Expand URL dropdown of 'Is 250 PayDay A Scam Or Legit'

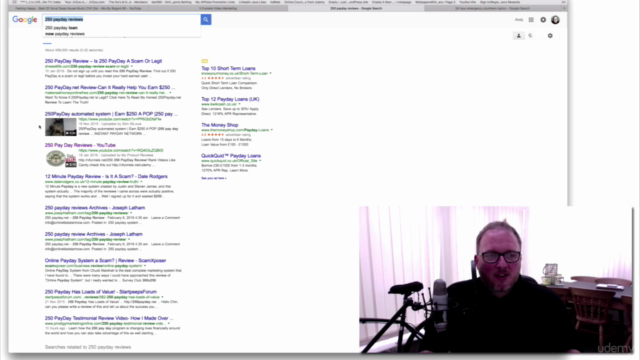pos(131,66)
